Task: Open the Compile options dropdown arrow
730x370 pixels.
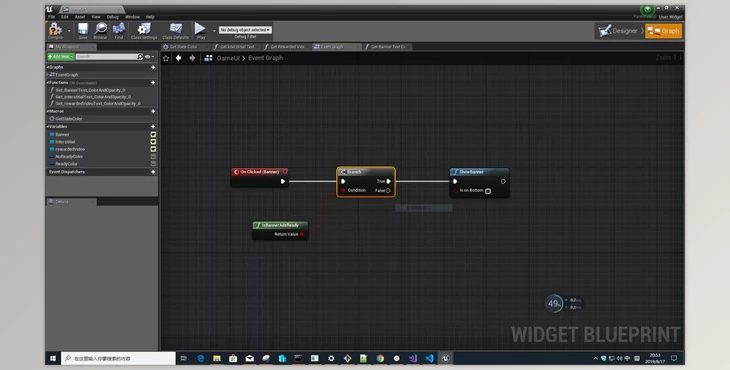Action: click(69, 31)
